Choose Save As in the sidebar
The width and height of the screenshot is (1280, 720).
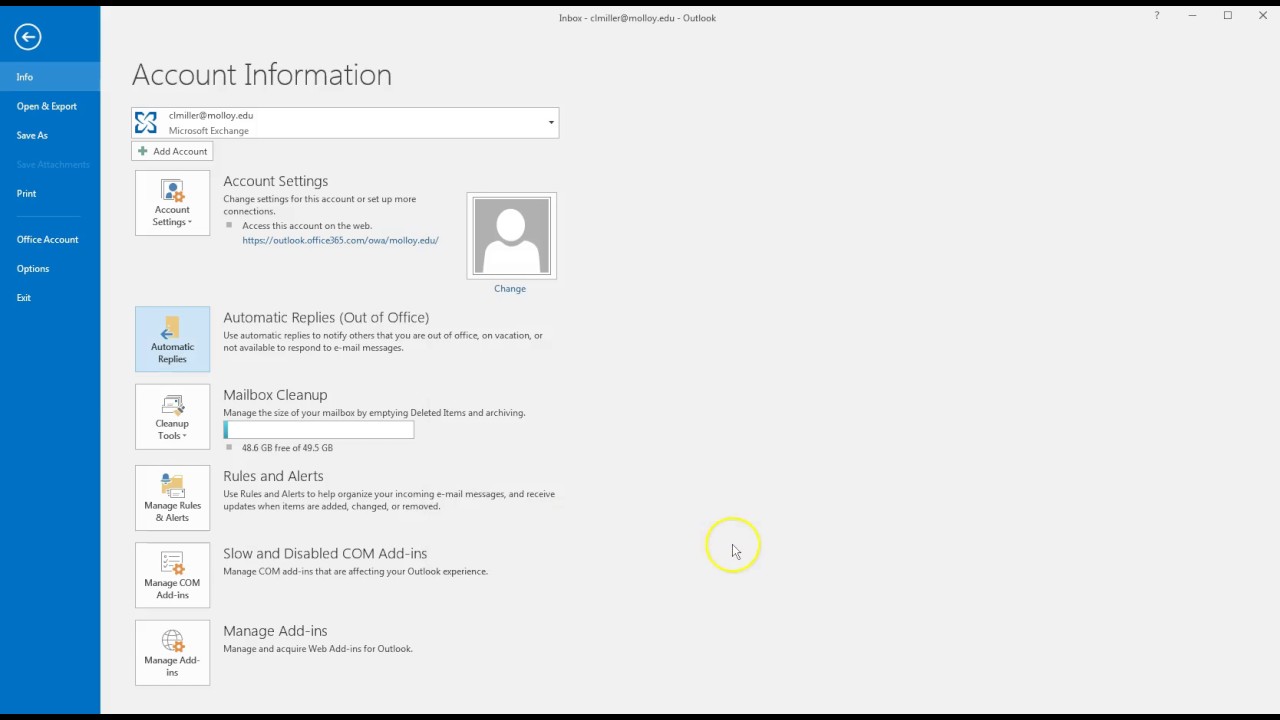pos(50,135)
